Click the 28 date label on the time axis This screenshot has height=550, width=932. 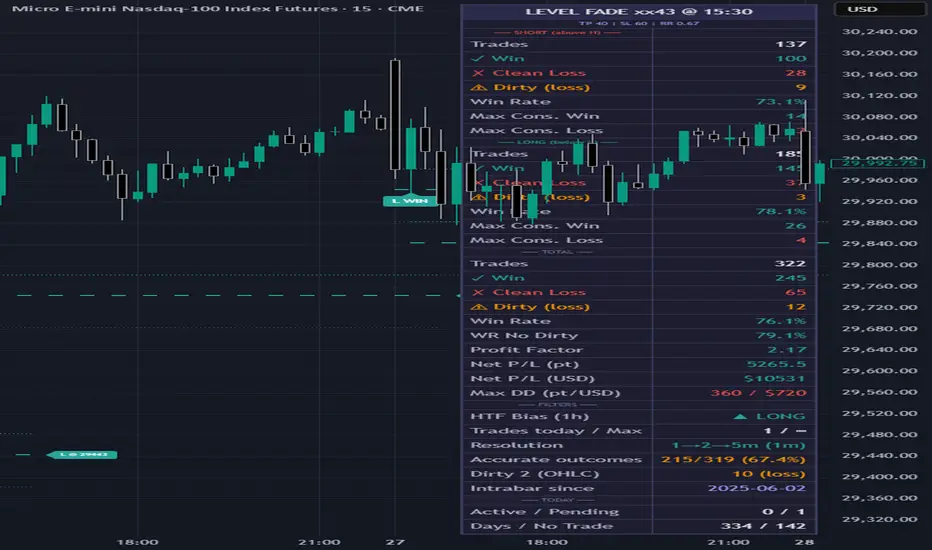click(x=804, y=542)
